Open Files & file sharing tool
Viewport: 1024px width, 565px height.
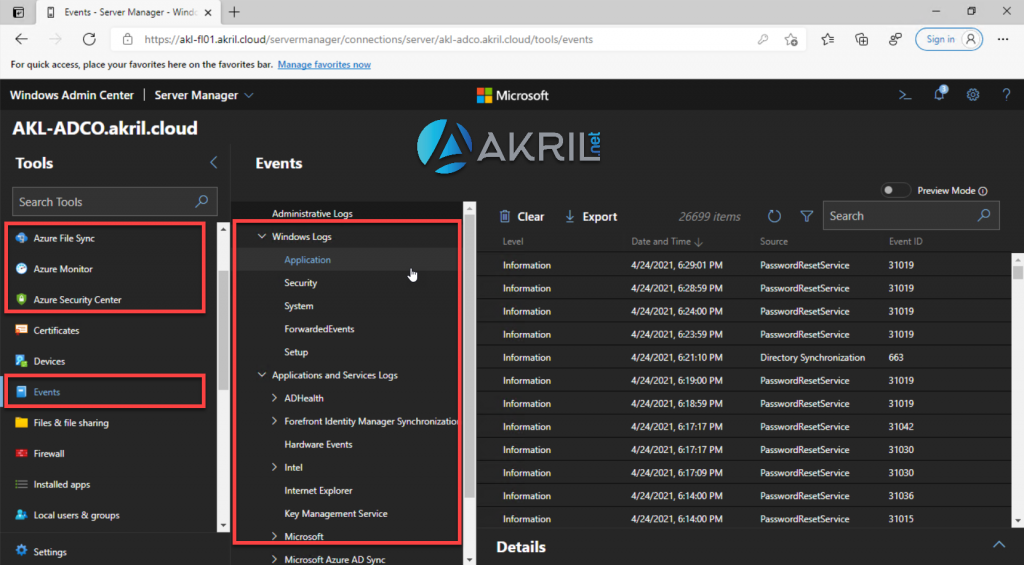click(x=71, y=423)
